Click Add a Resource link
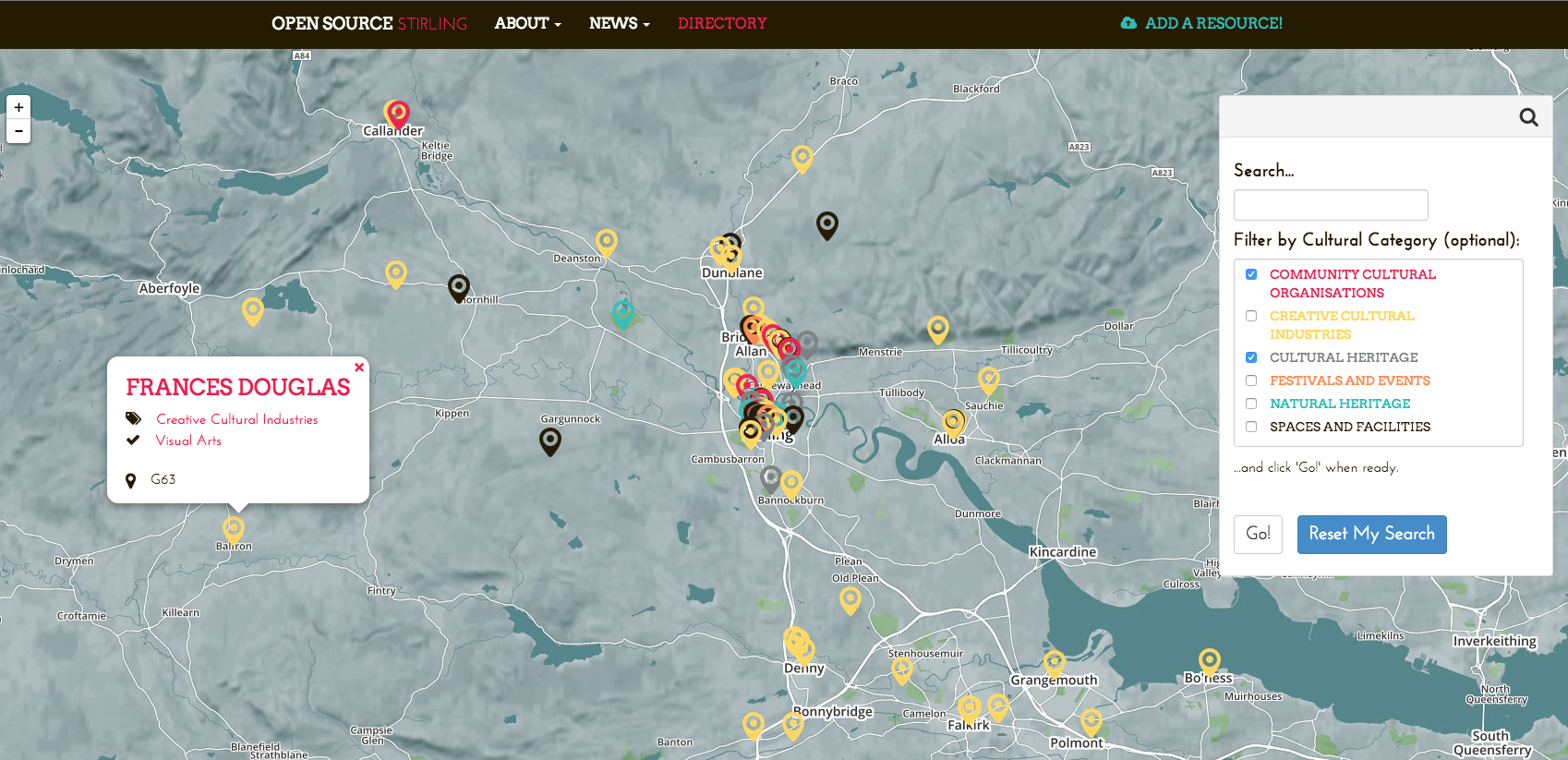 coord(1201,23)
